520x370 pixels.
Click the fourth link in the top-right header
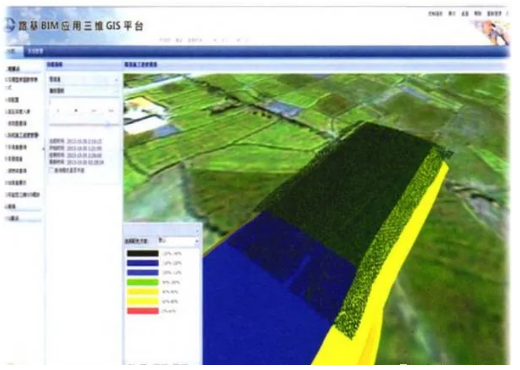point(478,13)
